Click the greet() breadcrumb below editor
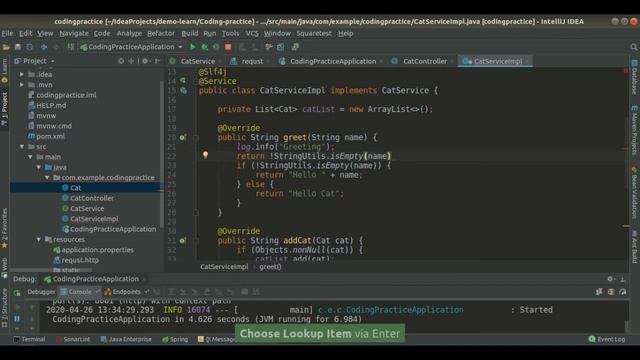 point(270,267)
